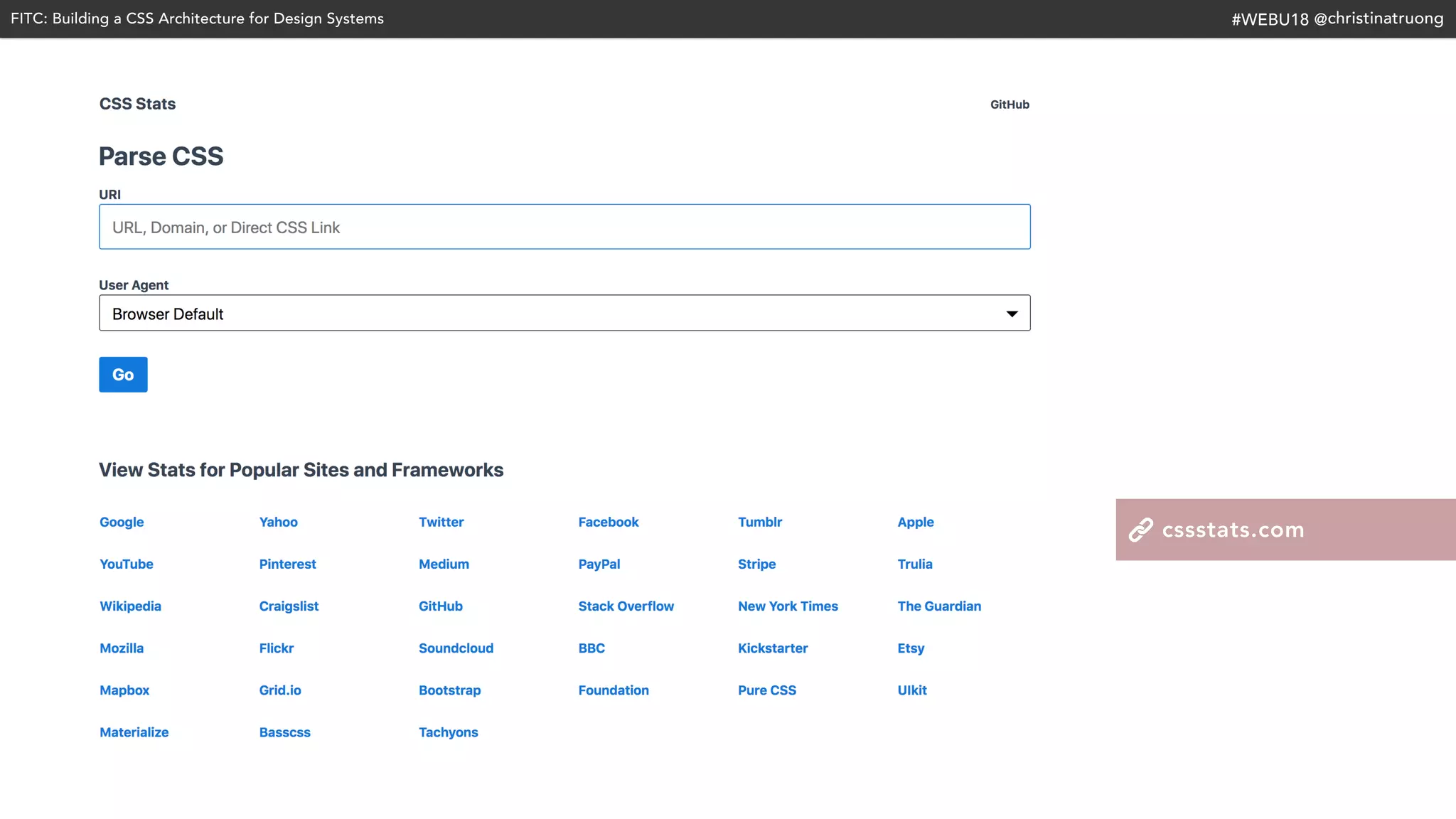Open the GitHub link in header
This screenshot has height=819, width=1456.
[1010, 105]
